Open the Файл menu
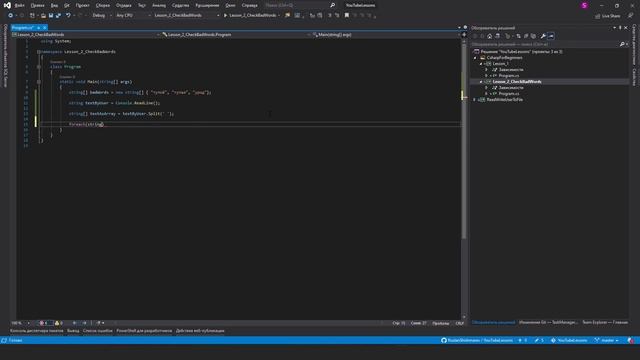The image size is (640, 360). click(19, 5)
